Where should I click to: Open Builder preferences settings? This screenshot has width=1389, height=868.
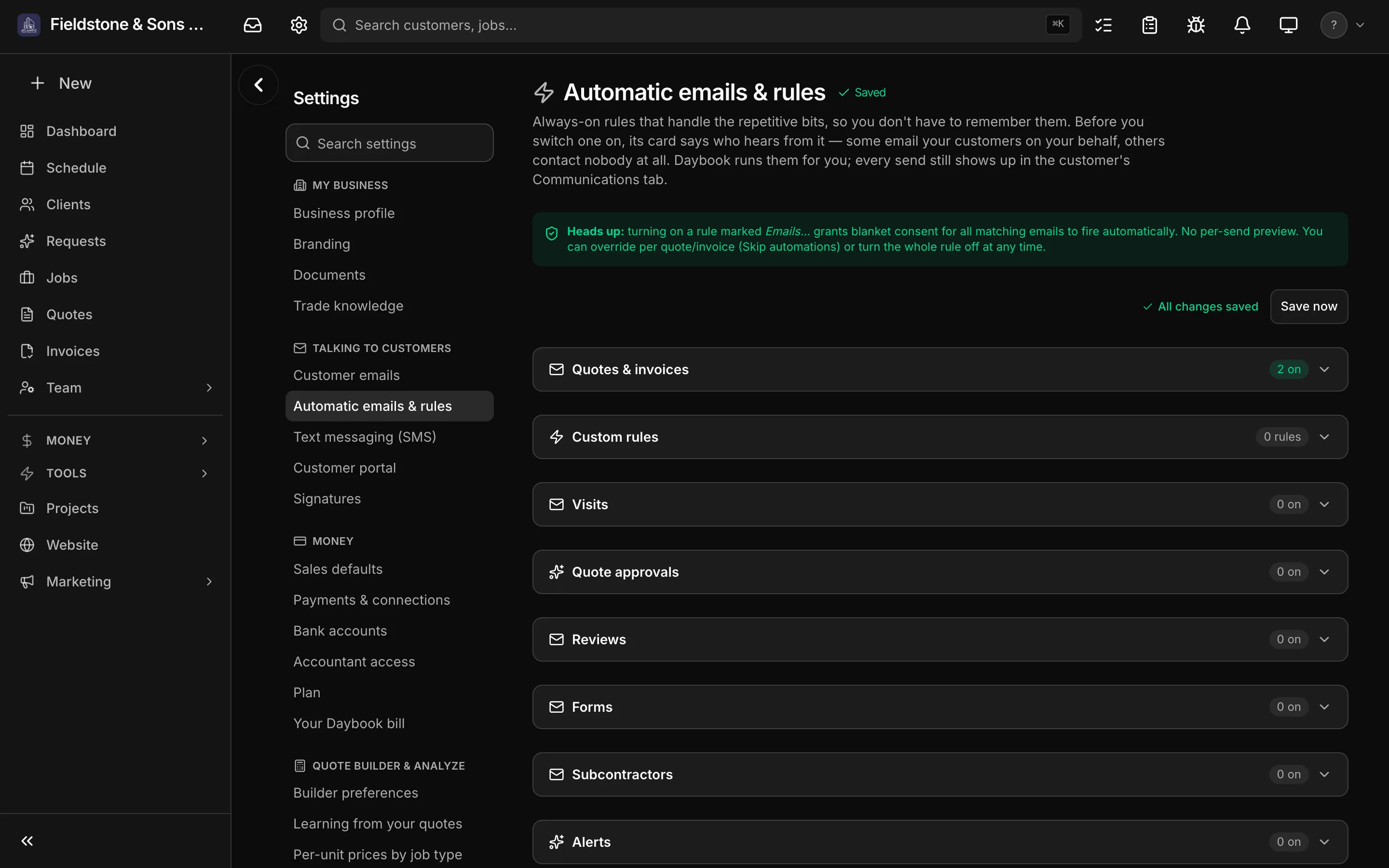click(x=389, y=793)
